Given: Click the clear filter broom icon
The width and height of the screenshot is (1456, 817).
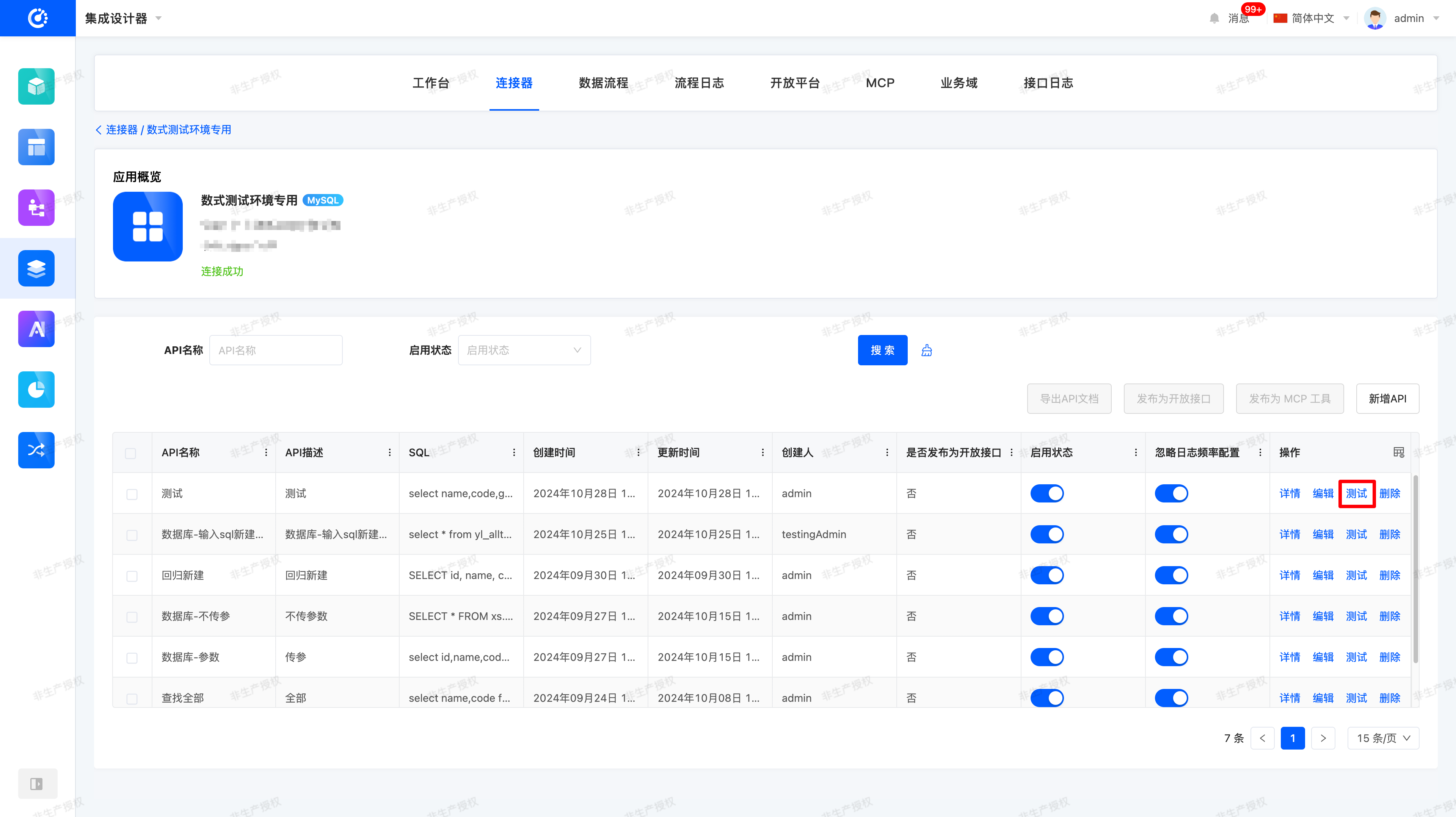Looking at the screenshot, I should 926,350.
